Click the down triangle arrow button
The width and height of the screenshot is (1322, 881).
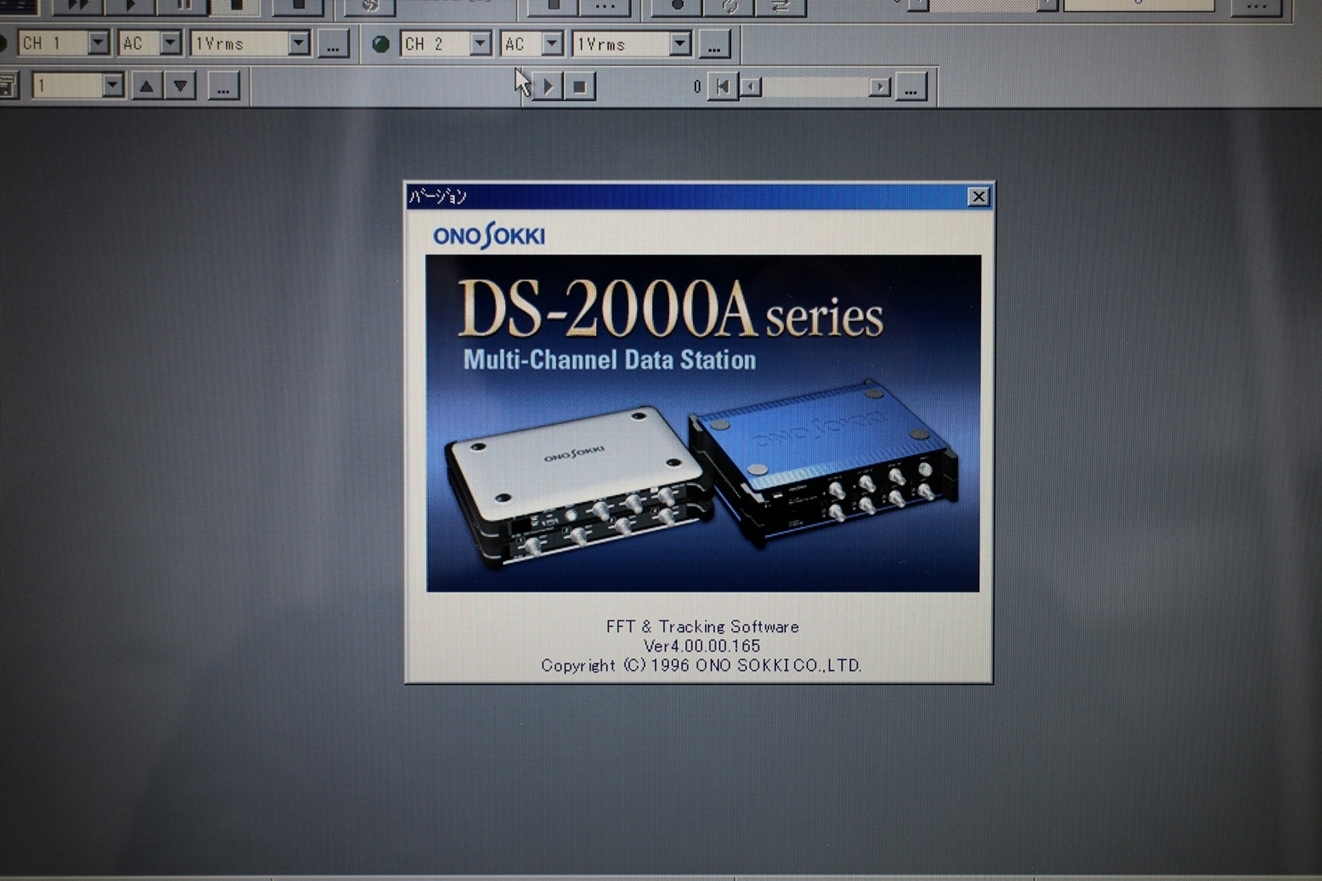[x=180, y=86]
